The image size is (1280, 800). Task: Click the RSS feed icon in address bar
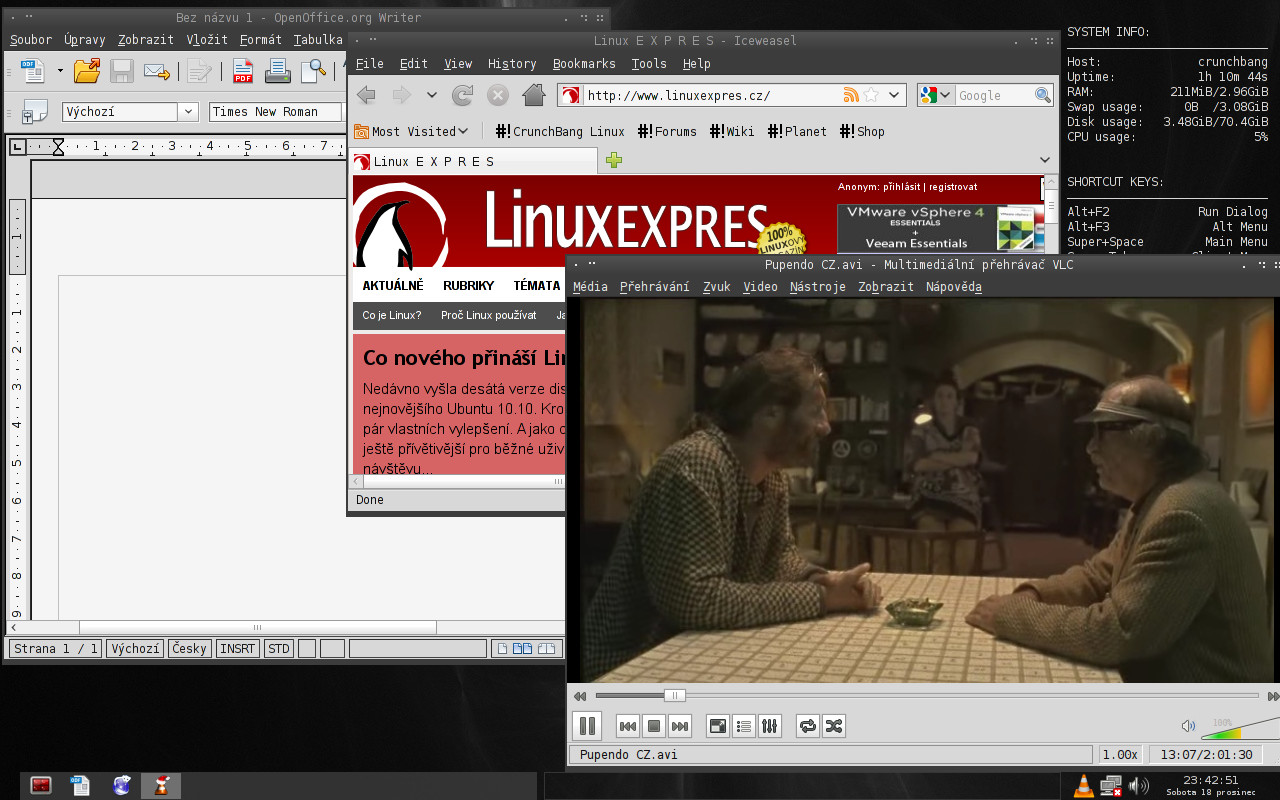point(851,95)
